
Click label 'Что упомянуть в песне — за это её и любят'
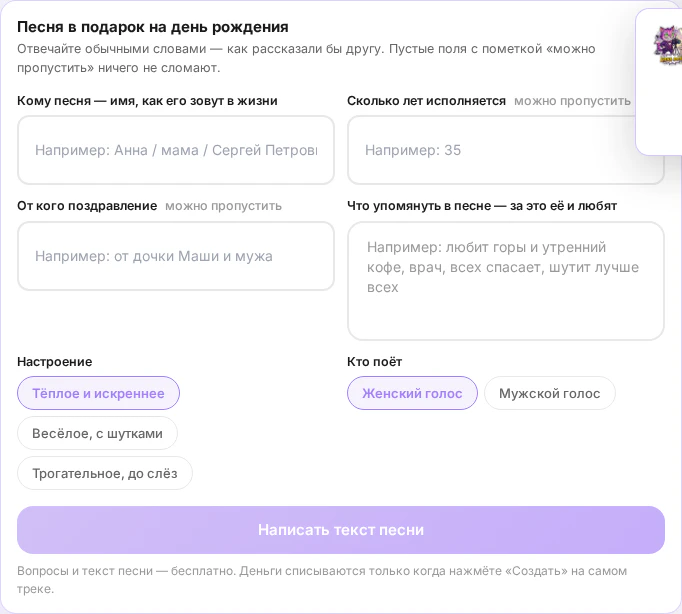click(x=482, y=206)
